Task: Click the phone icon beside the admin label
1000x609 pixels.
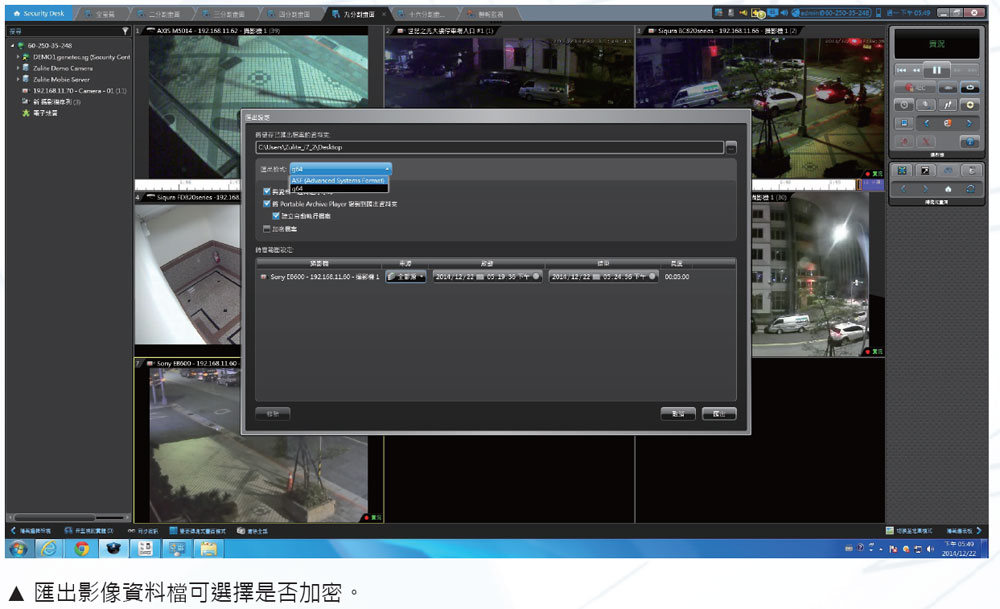Action: (x=878, y=13)
